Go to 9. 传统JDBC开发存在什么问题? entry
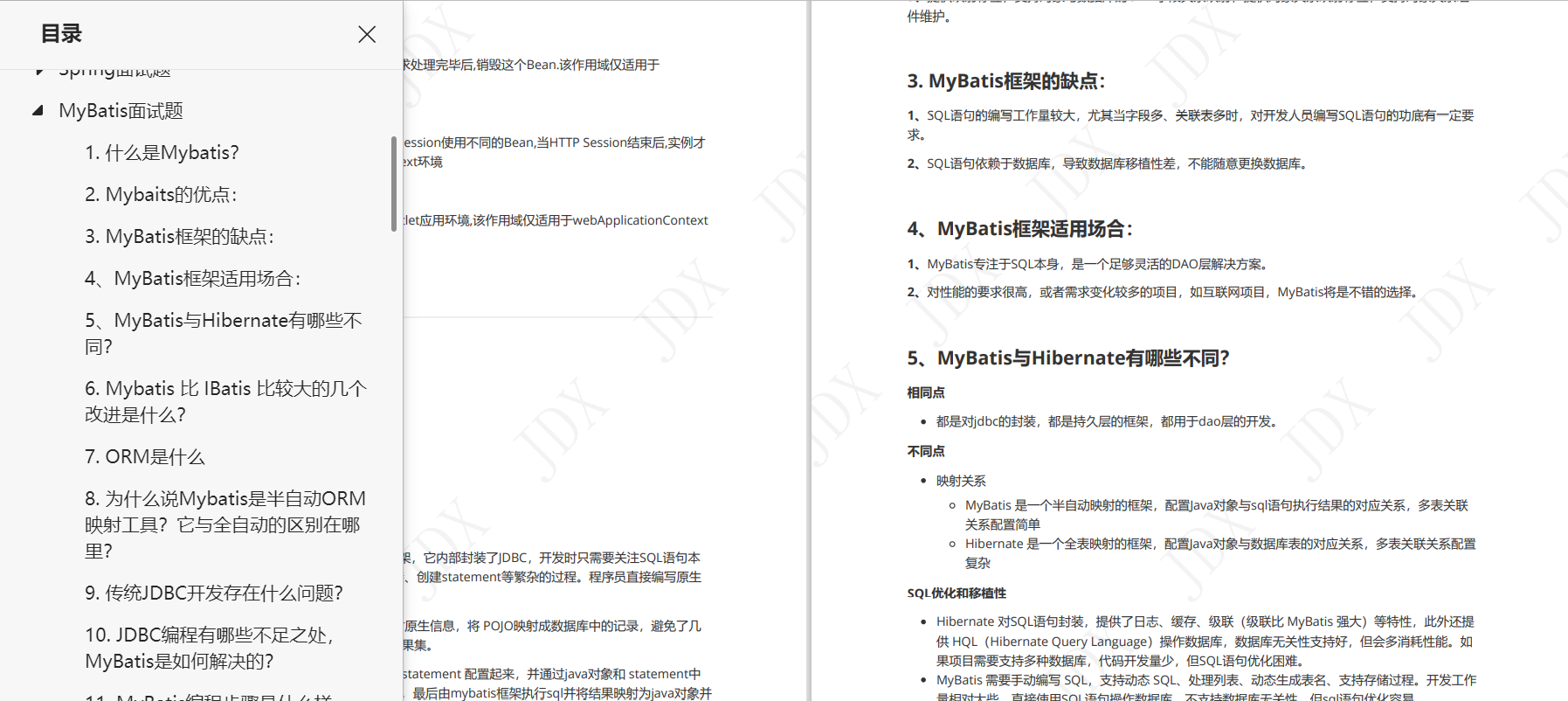 [214, 593]
